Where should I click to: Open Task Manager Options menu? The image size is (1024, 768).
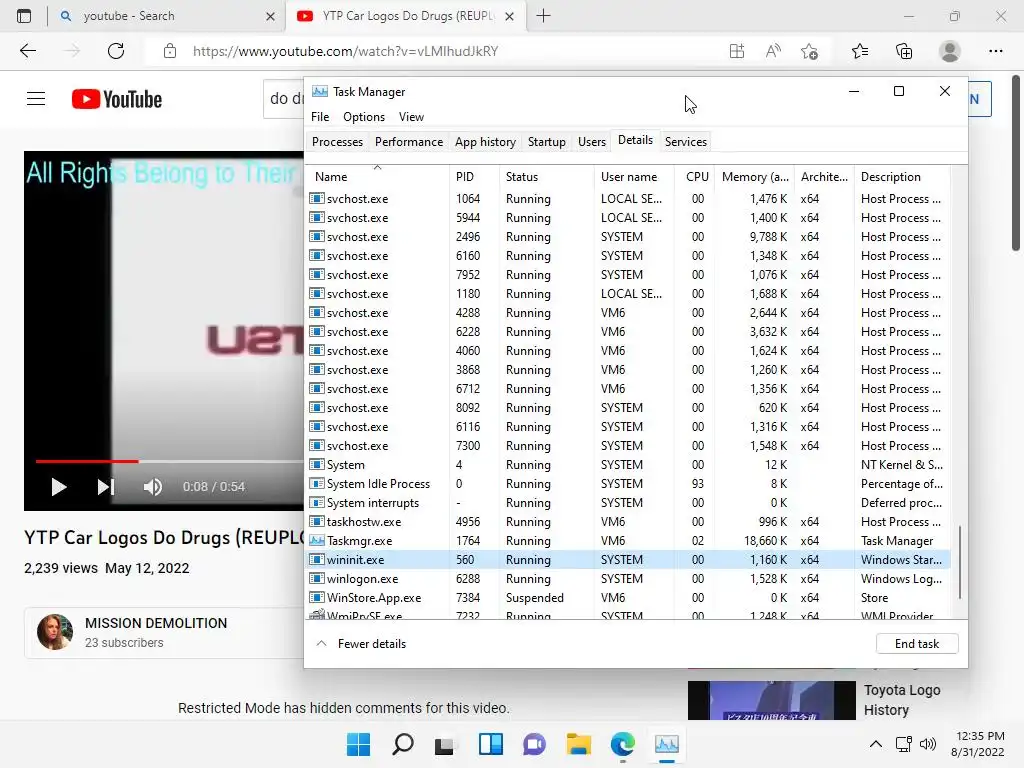[364, 117]
